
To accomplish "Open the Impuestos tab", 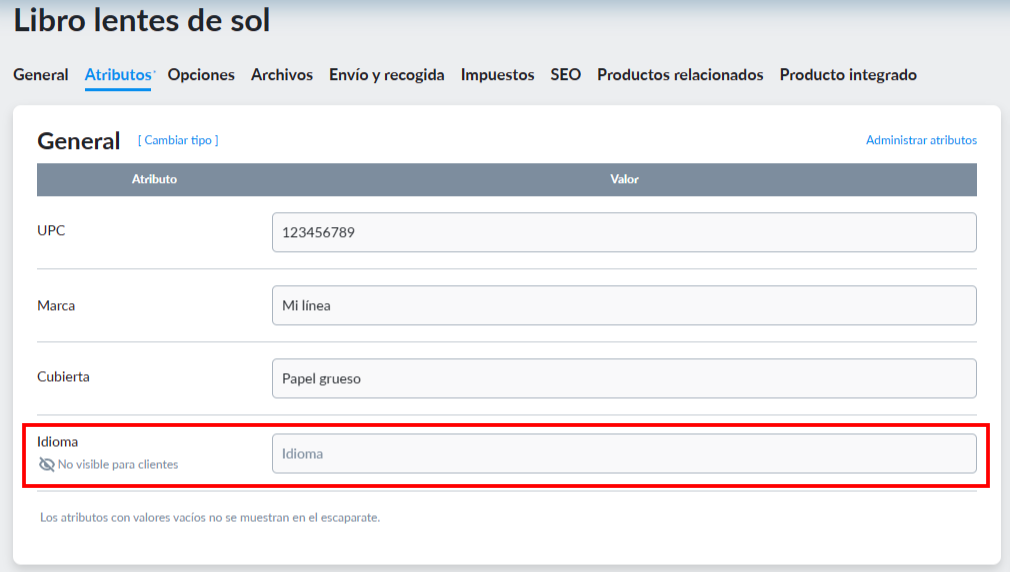I will click(497, 75).
